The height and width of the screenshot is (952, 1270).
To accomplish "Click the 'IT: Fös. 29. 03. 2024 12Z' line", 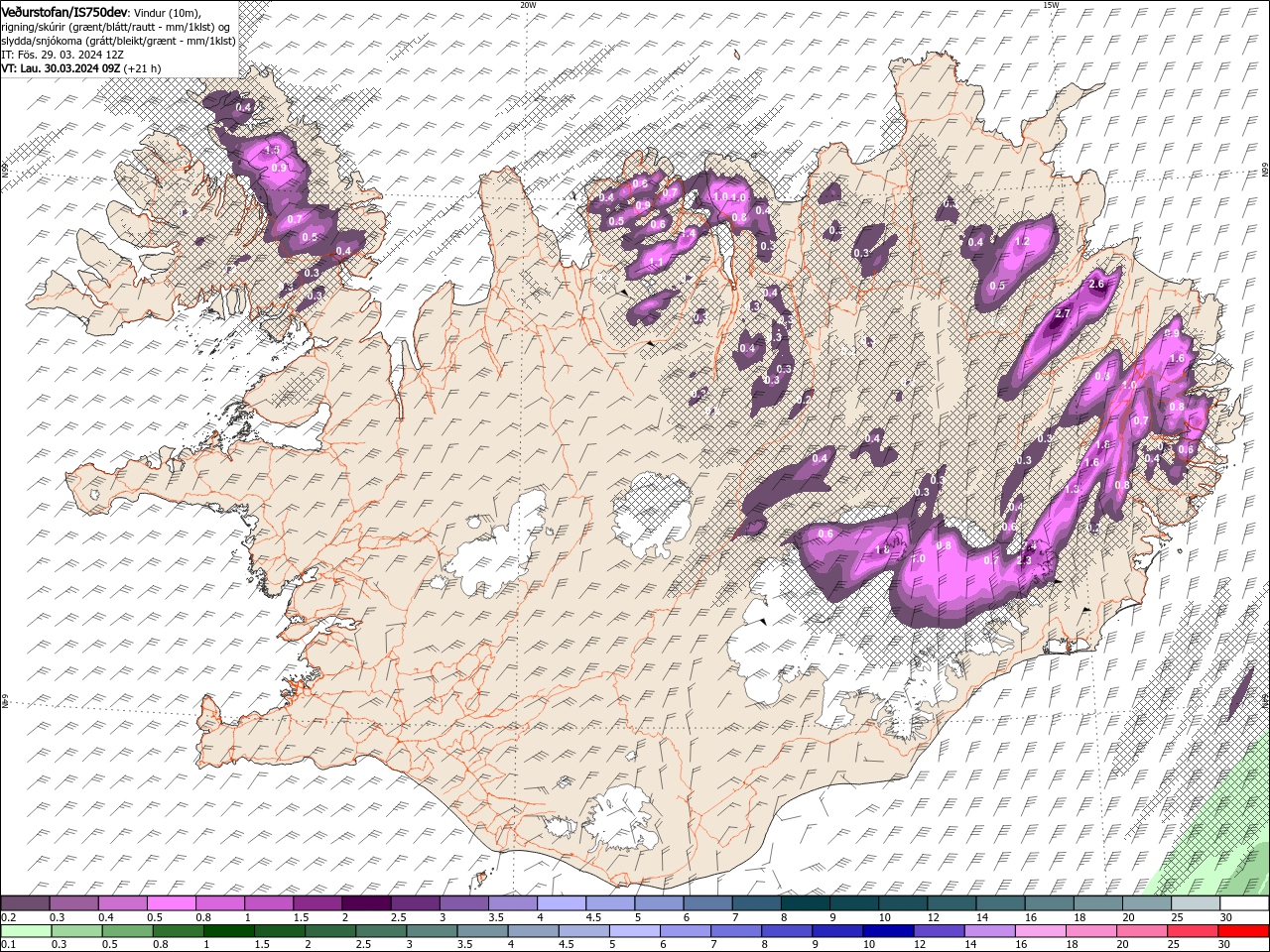I will 63,55.
